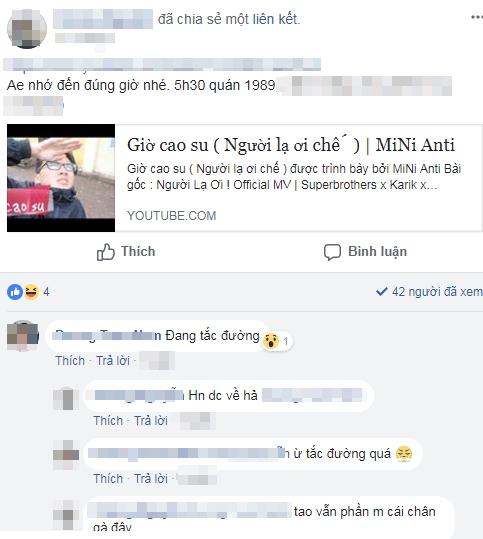Click the Bình luận button on the post
Viewport: 483px width, 539px height.
tap(365, 252)
